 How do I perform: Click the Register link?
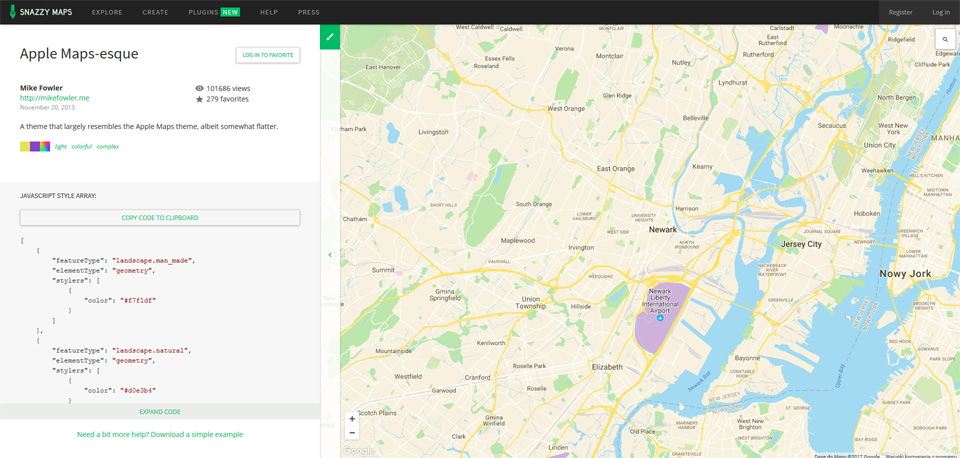(x=901, y=12)
